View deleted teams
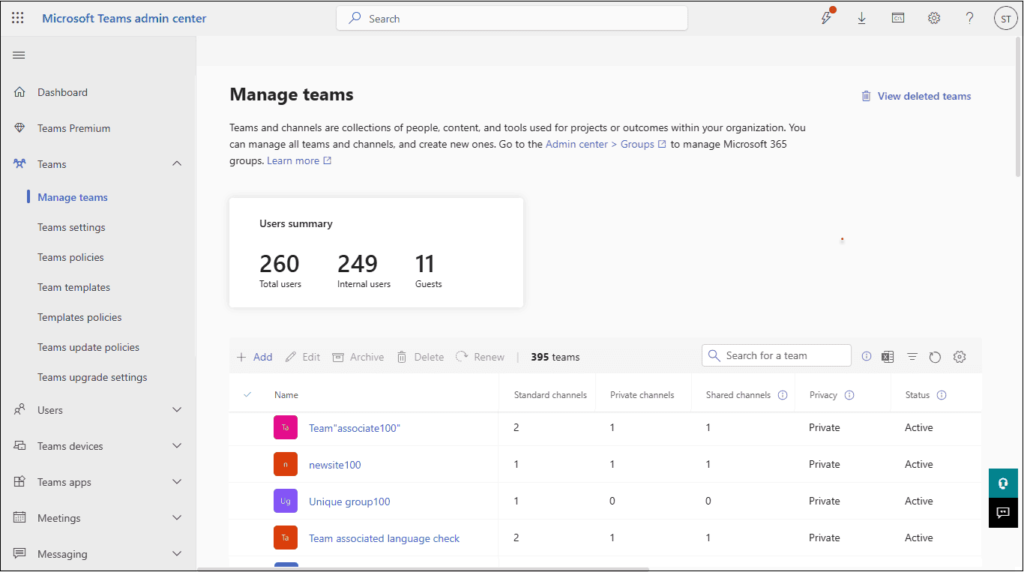The width and height of the screenshot is (1024, 572). point(916,96)
